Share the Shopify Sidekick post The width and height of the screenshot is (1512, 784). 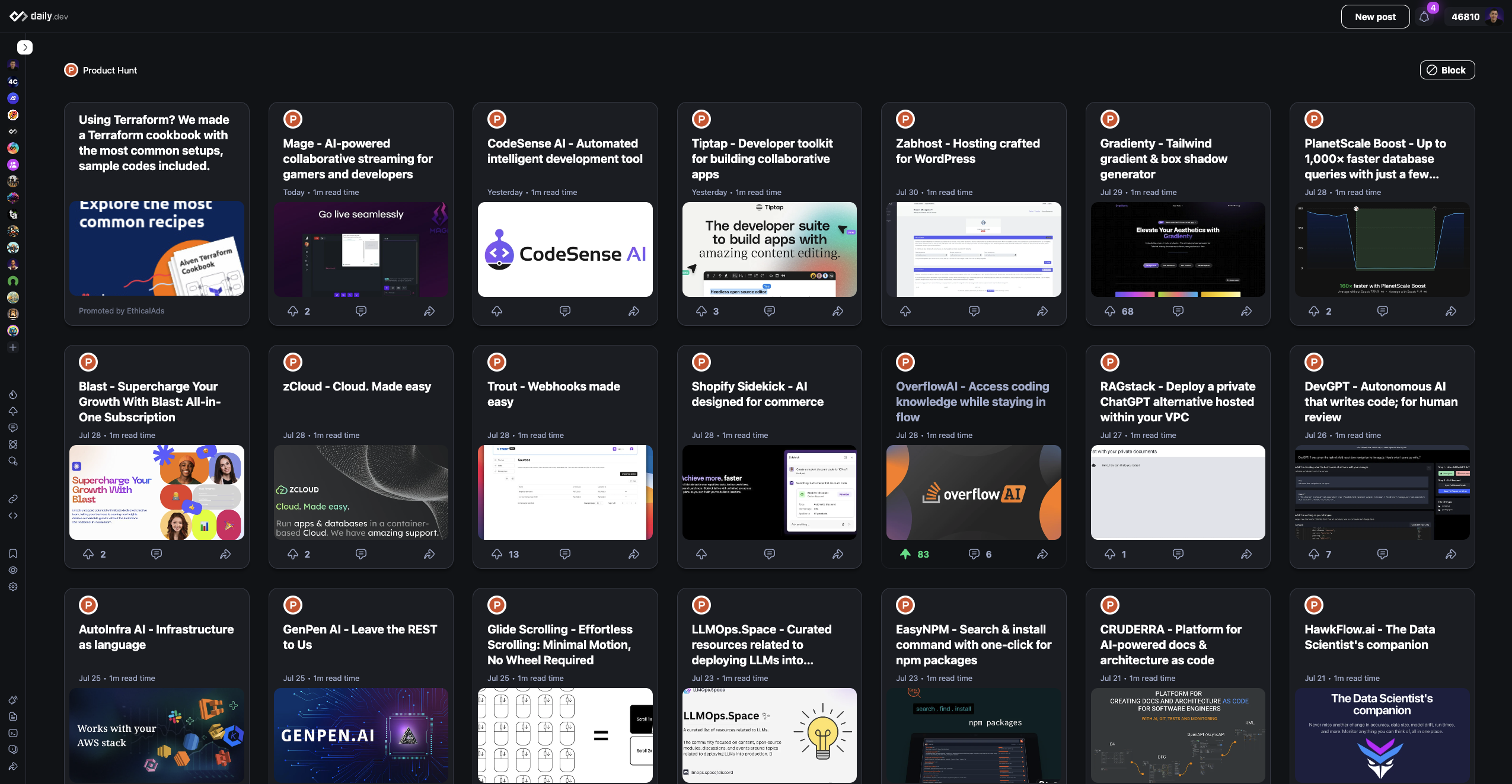pos(838,554)
